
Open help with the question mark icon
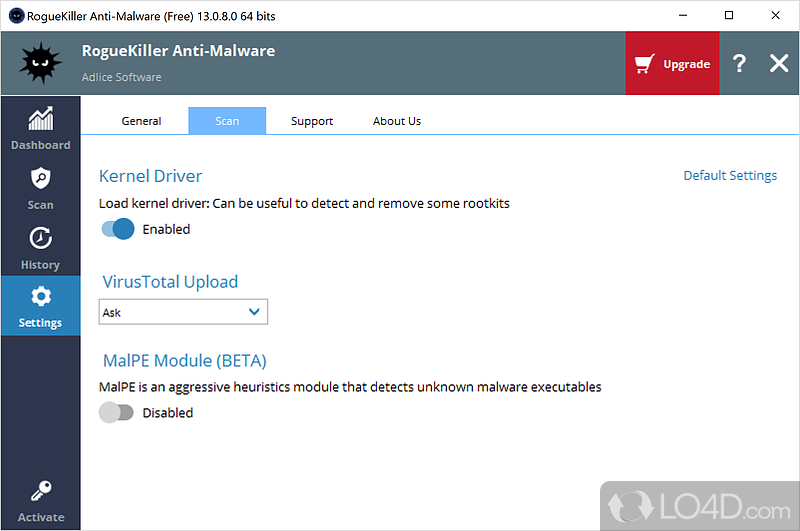click(739, 64)
